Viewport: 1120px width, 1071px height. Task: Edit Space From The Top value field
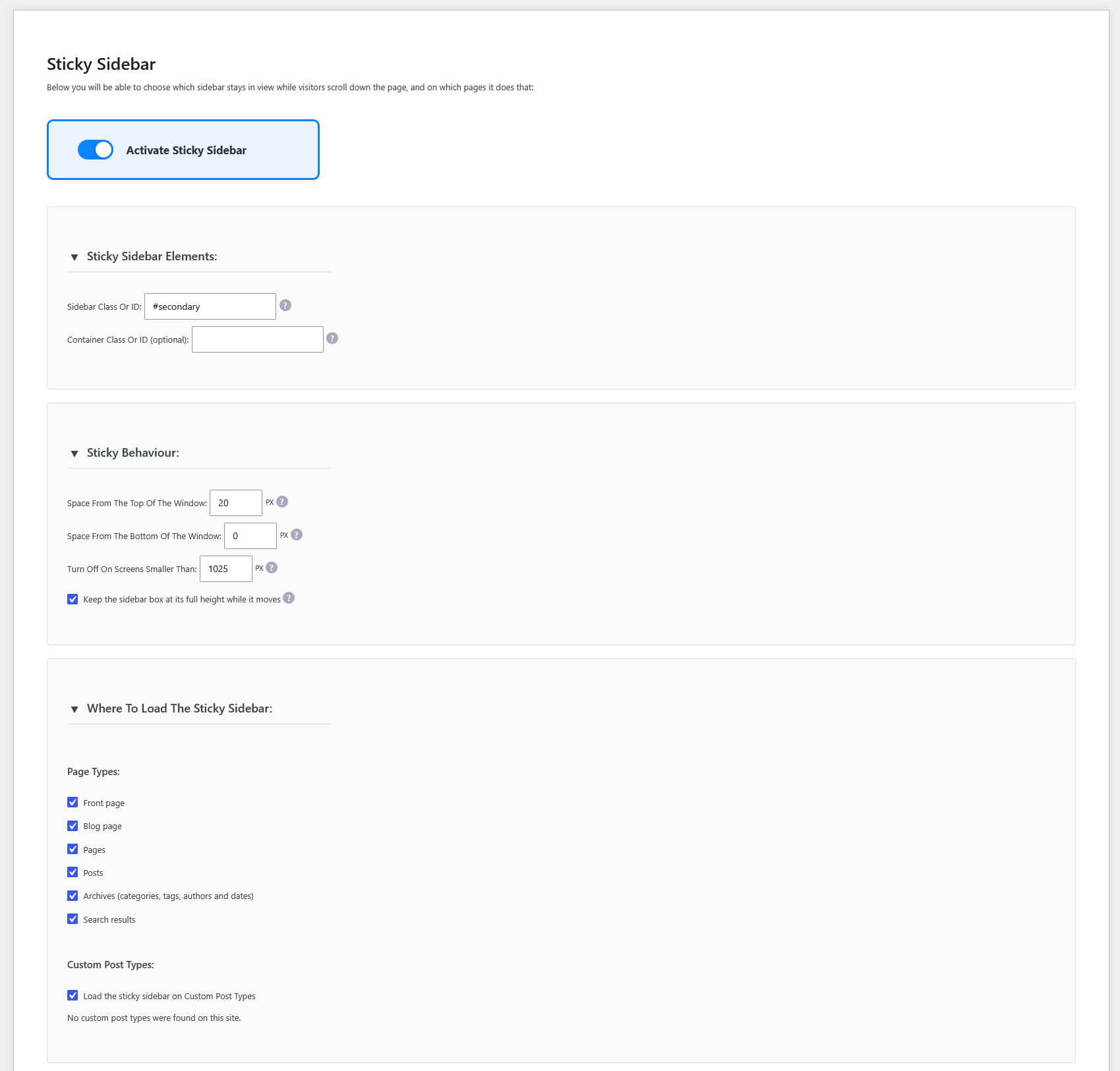pos(236,503)
